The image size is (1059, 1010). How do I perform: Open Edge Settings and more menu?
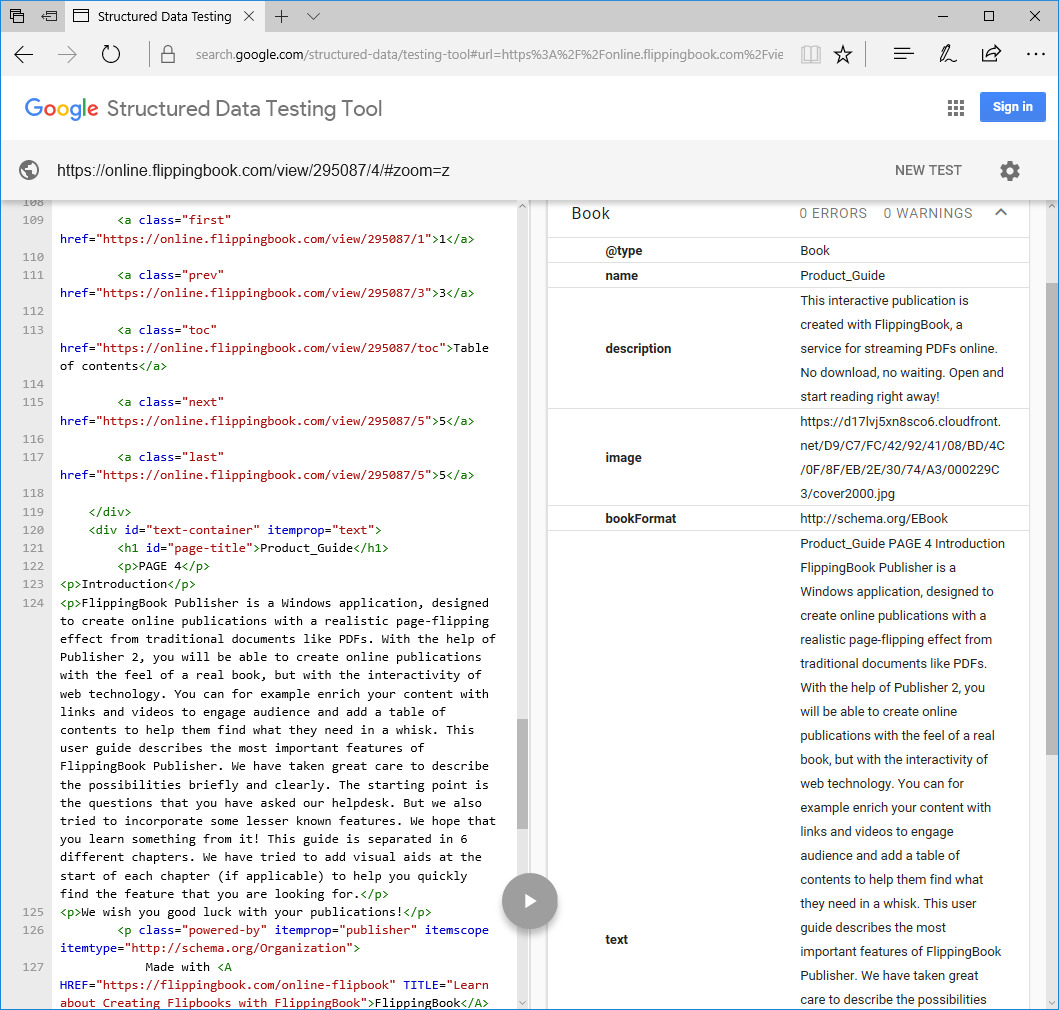point(1035,54)
